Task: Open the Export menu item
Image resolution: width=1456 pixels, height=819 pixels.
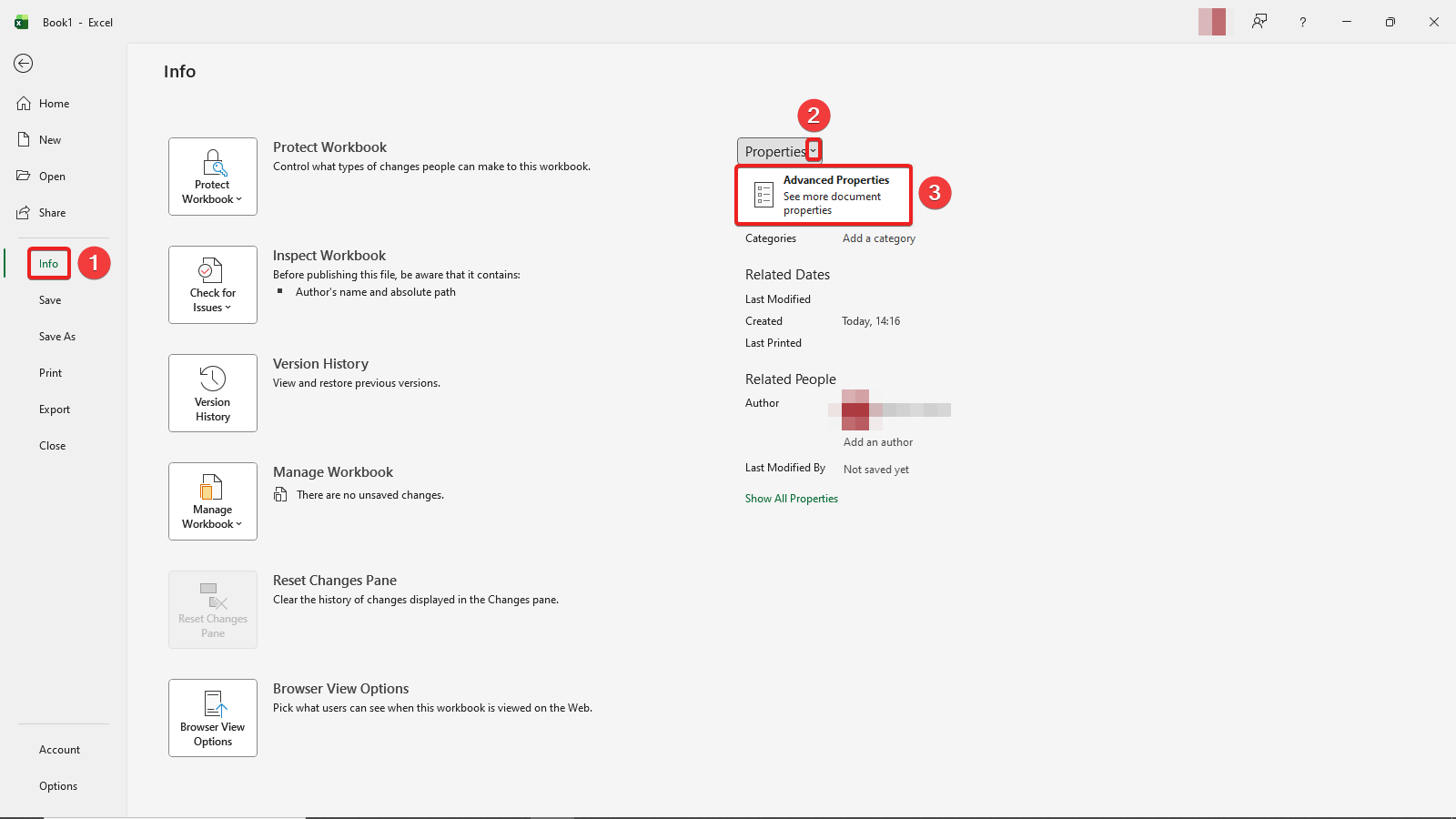Action: (x=55, y=409)
